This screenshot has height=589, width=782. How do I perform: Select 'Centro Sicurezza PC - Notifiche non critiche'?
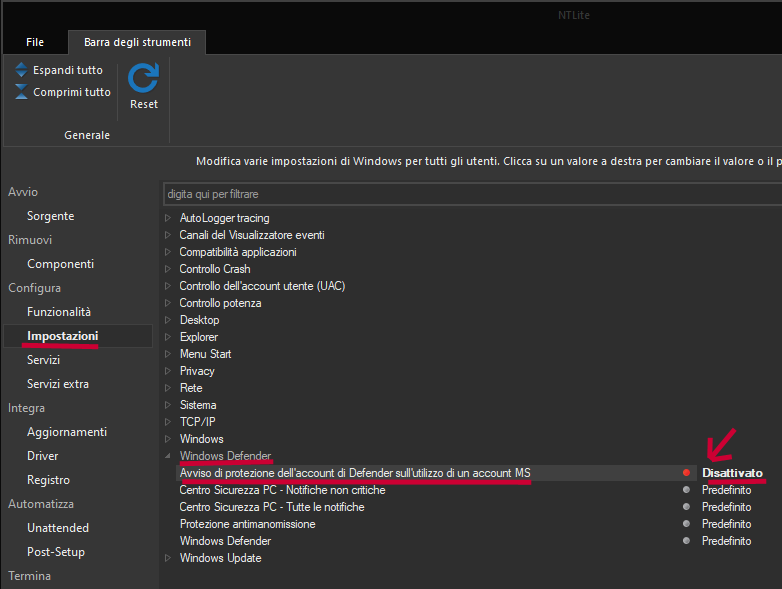(282, 490)
